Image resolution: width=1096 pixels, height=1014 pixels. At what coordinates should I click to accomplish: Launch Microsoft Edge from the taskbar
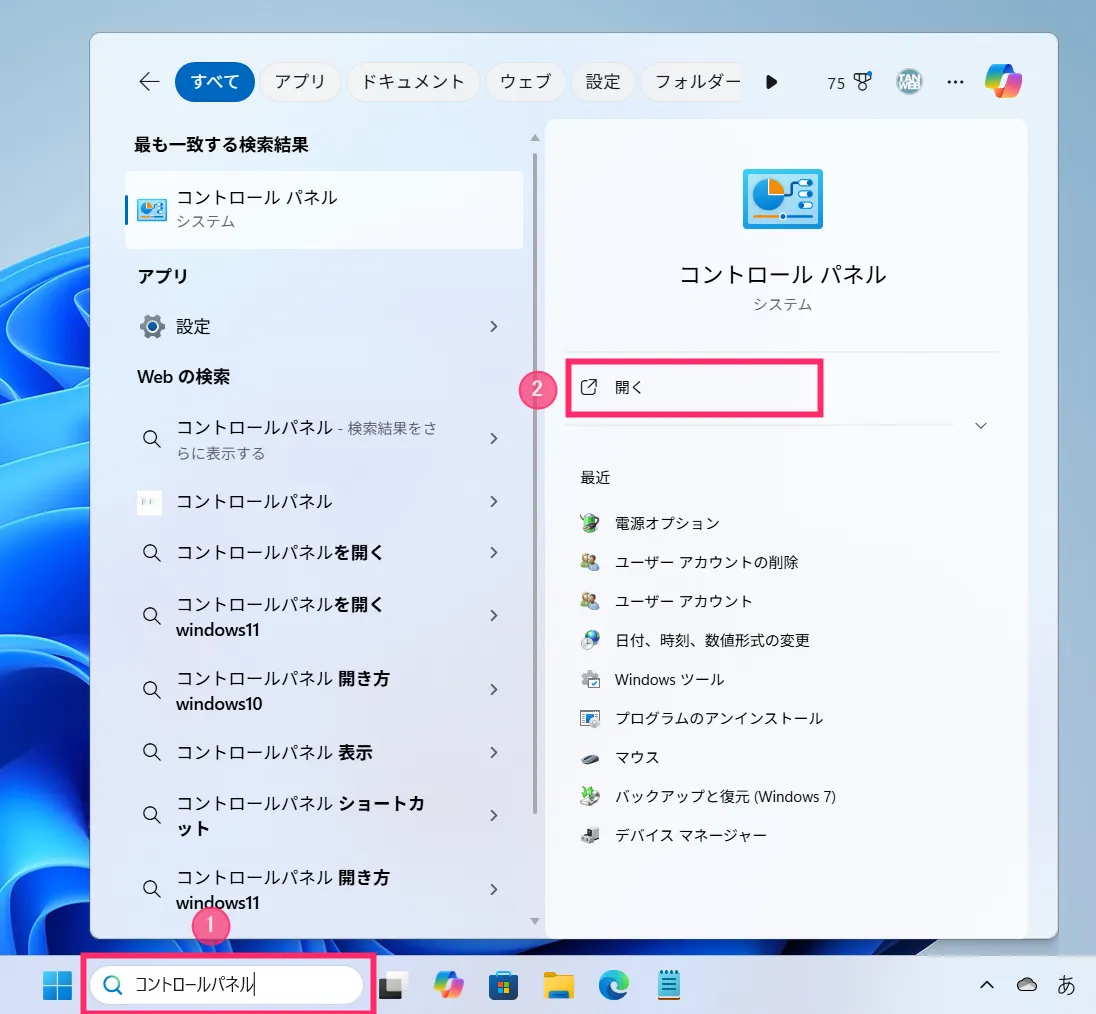[x=614, y=985]
